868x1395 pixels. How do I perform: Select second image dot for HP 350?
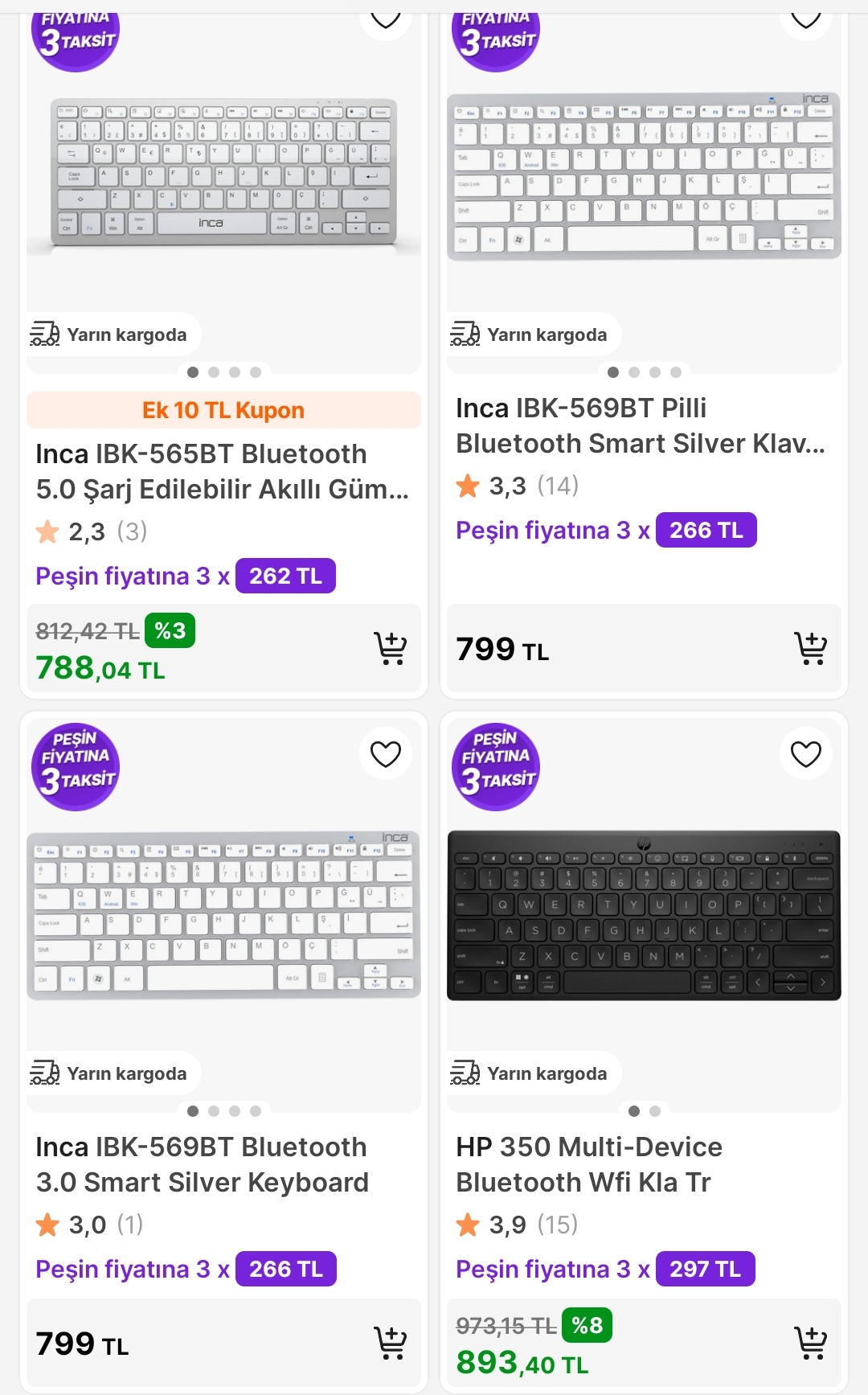[x=655, y=1111]
